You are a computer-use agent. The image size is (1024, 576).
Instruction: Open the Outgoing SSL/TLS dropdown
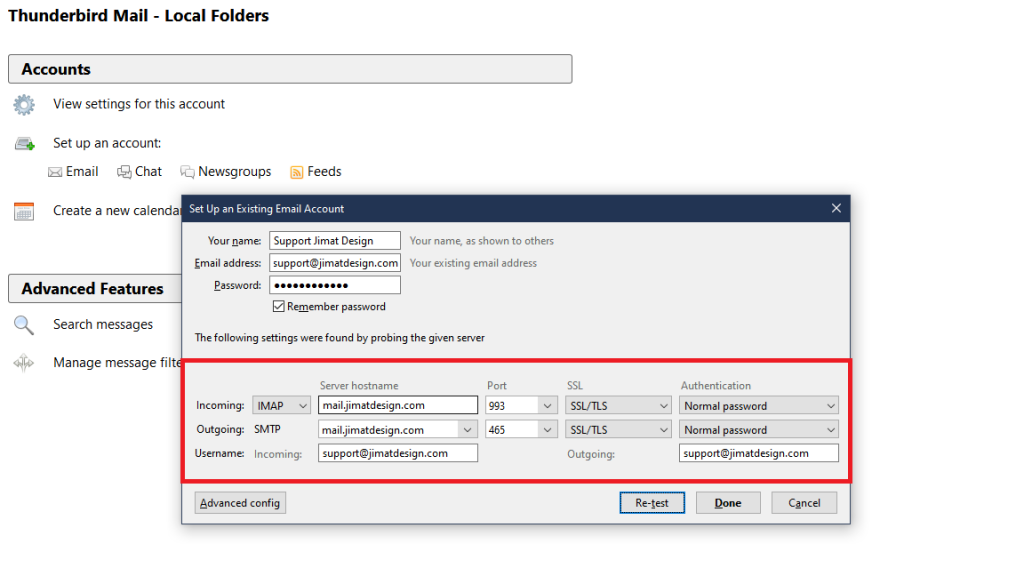[x=618, y=430]
